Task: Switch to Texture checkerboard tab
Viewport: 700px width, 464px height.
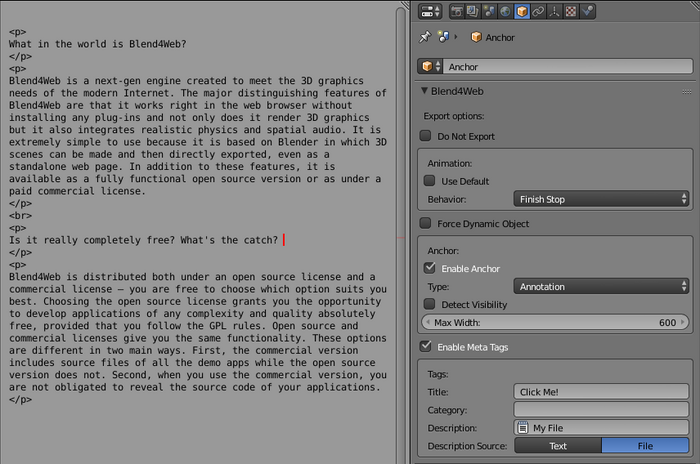Action: pos(571,11)
